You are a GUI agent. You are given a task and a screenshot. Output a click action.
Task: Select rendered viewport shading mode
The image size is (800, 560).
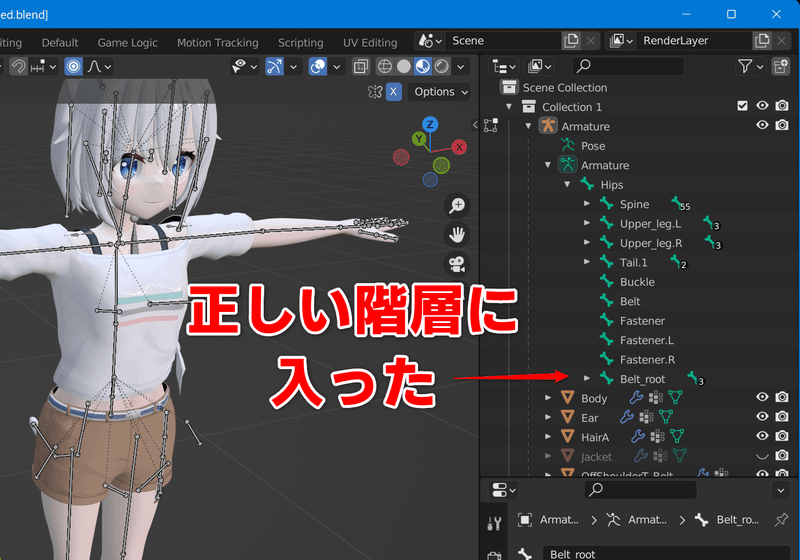coord(442,66)
